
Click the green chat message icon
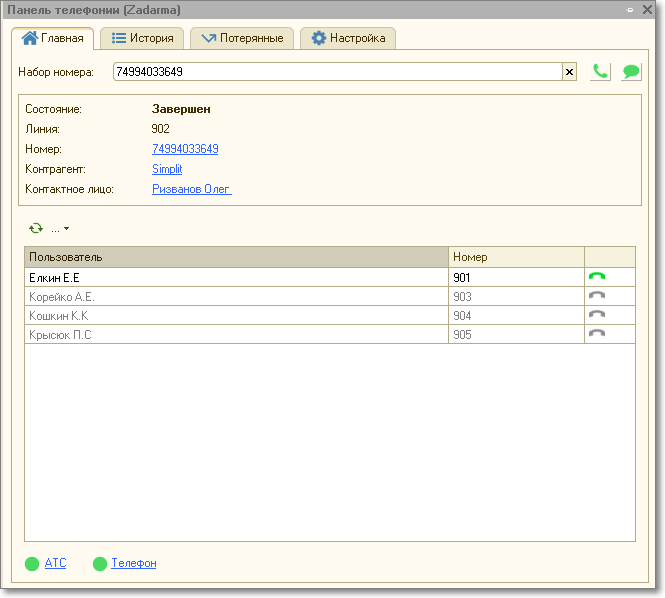pyautogui.click(x=631, y=72)
